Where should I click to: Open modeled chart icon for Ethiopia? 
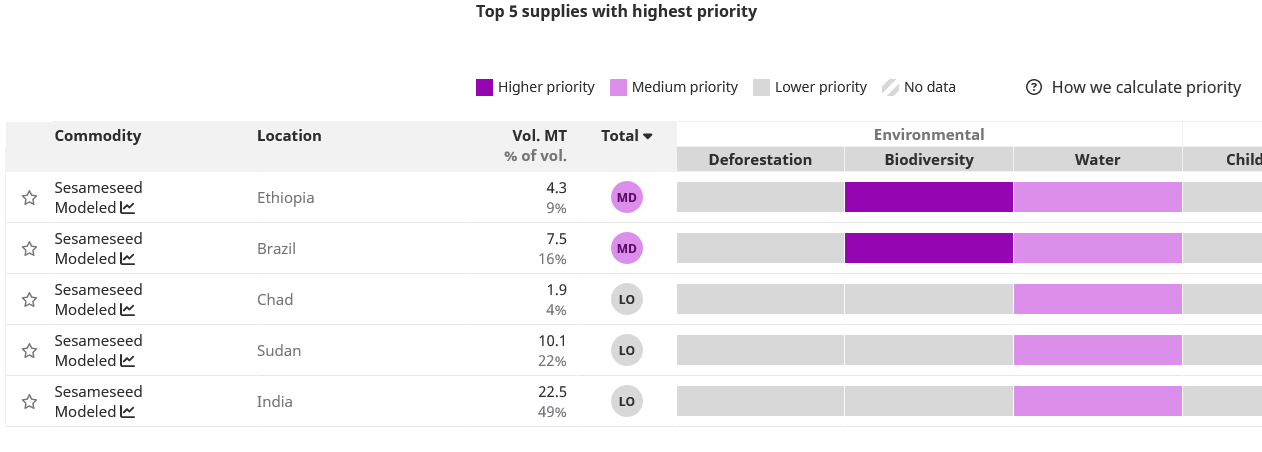(x=128, y=208)
